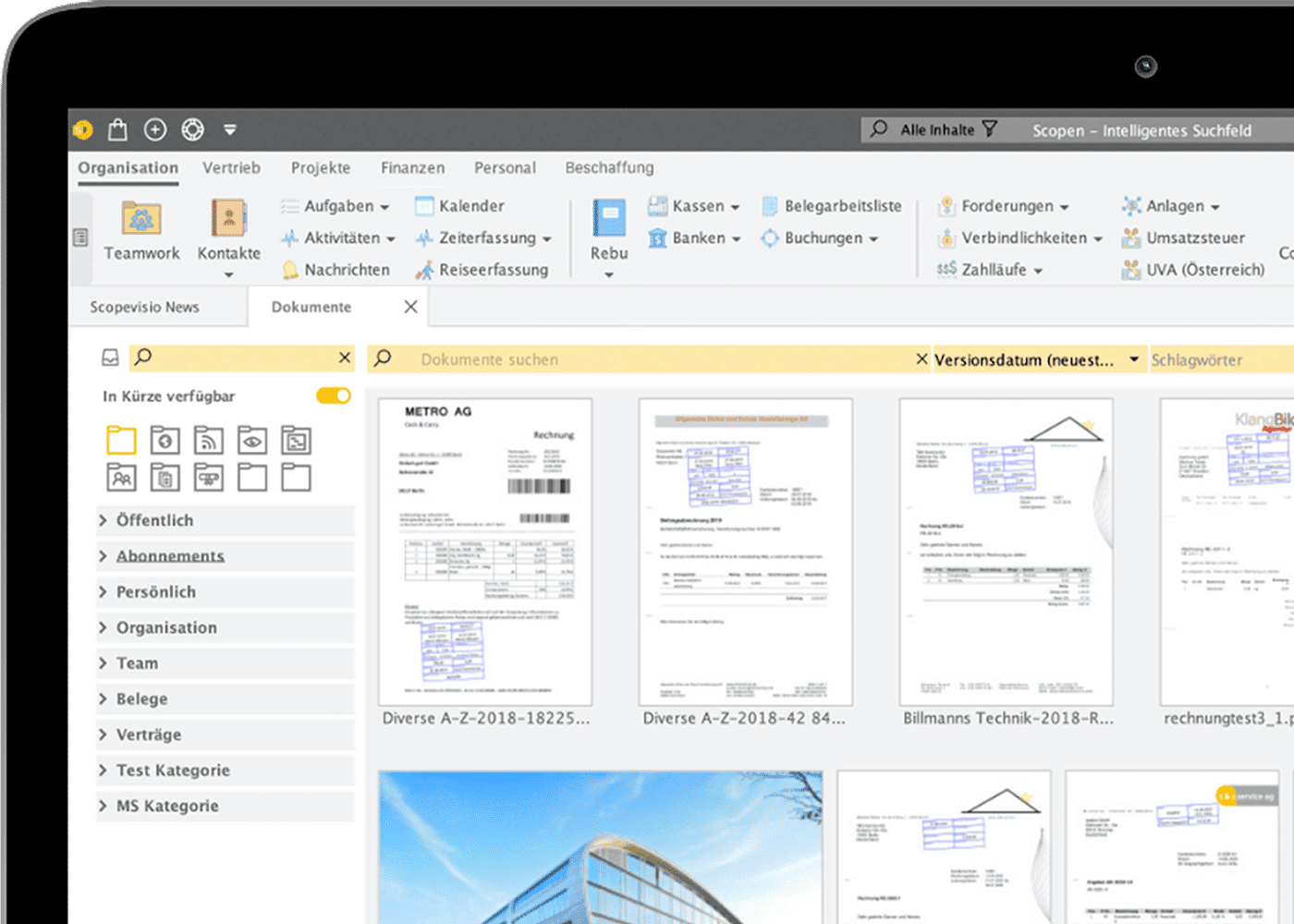Open the Kalender tool
Image resolution: width=1294 pixels, height=924 pixels.
click(x=459, y=206)
